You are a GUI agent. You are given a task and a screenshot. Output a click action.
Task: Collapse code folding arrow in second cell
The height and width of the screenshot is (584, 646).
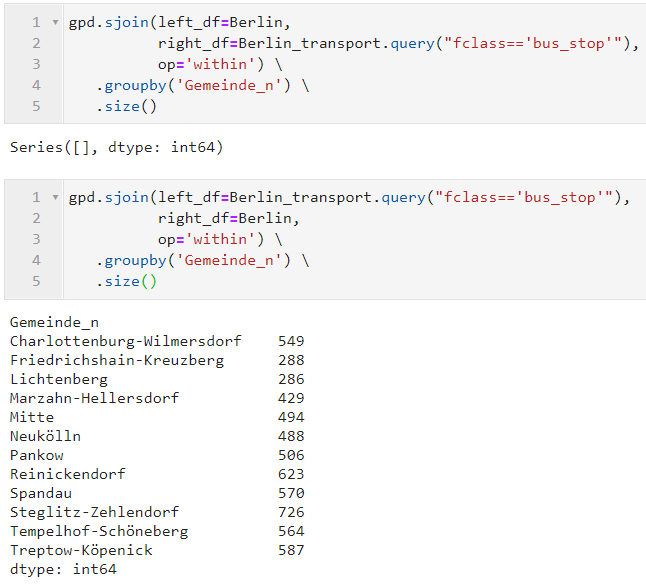pos(54,197)
